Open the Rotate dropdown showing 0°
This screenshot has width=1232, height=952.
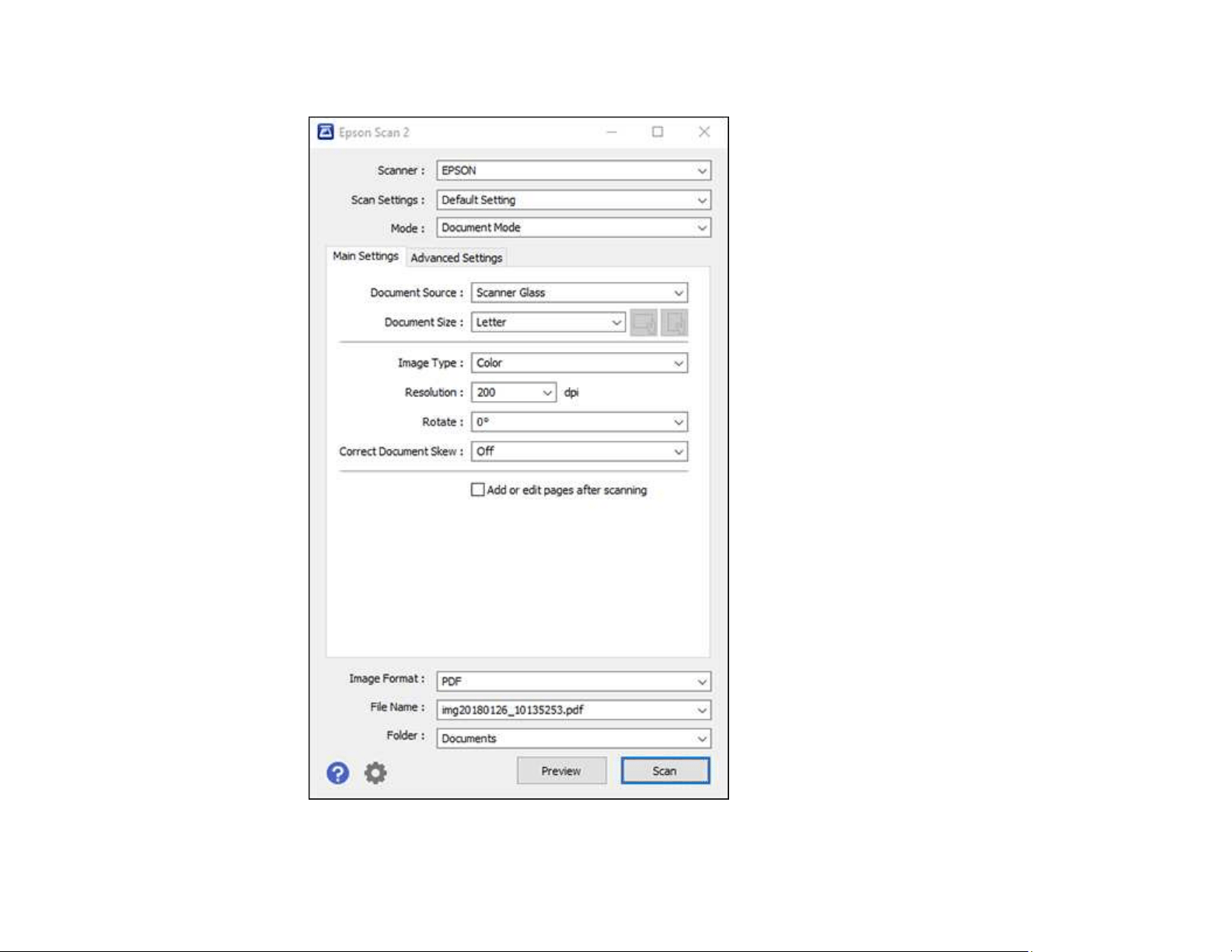(579, 422)
